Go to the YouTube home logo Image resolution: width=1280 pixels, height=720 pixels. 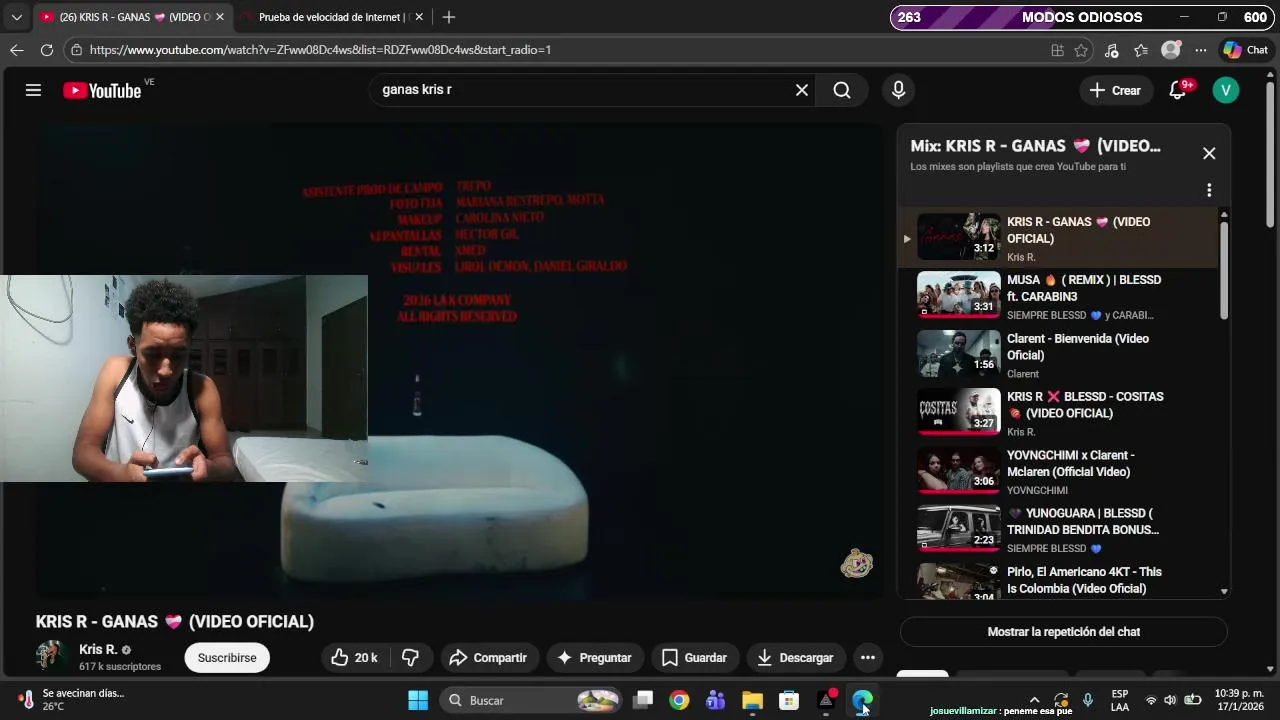pyautogui.click(x=102, y=90)
